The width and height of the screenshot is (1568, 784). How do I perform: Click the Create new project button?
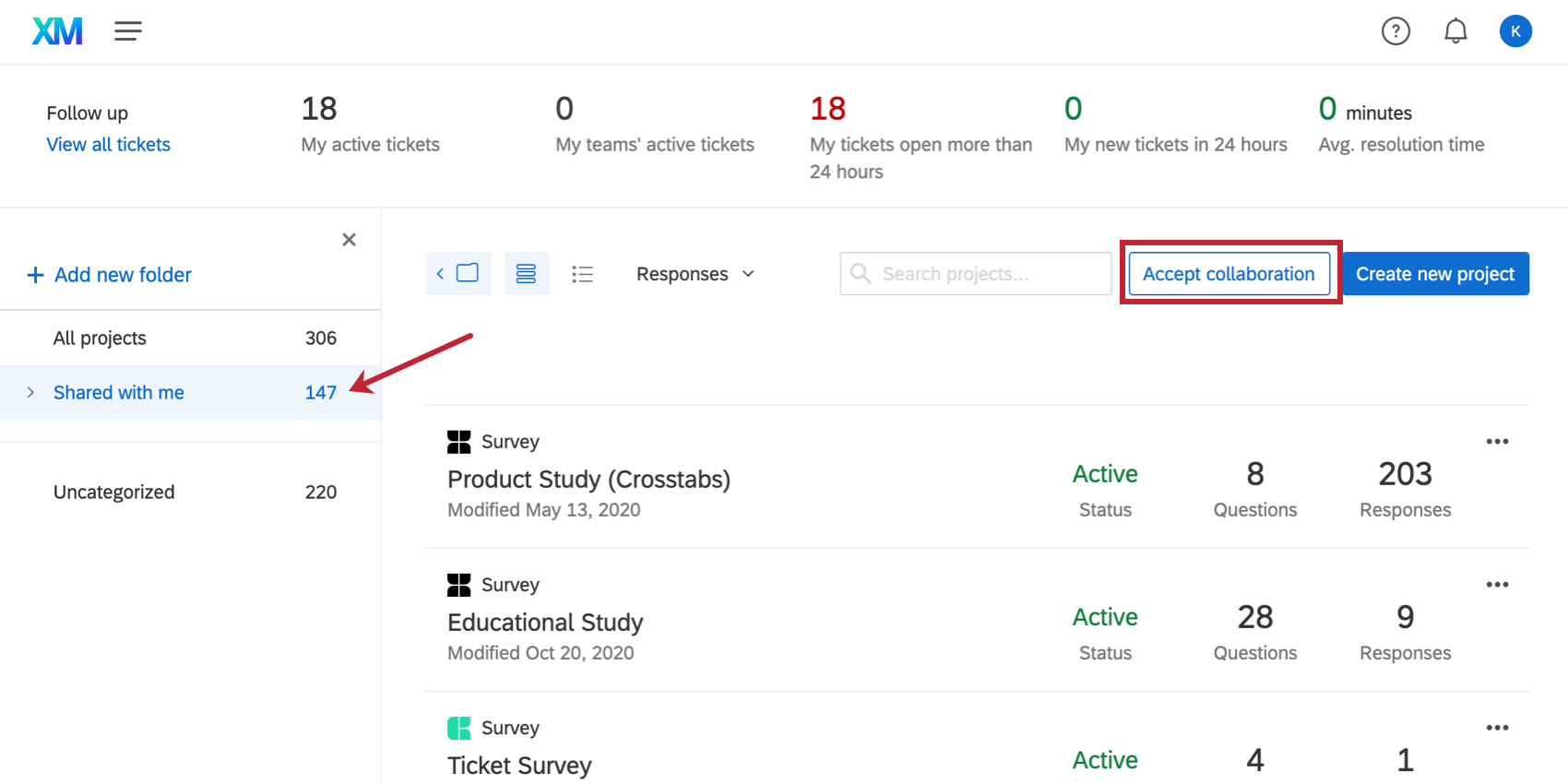(1435, 274)
